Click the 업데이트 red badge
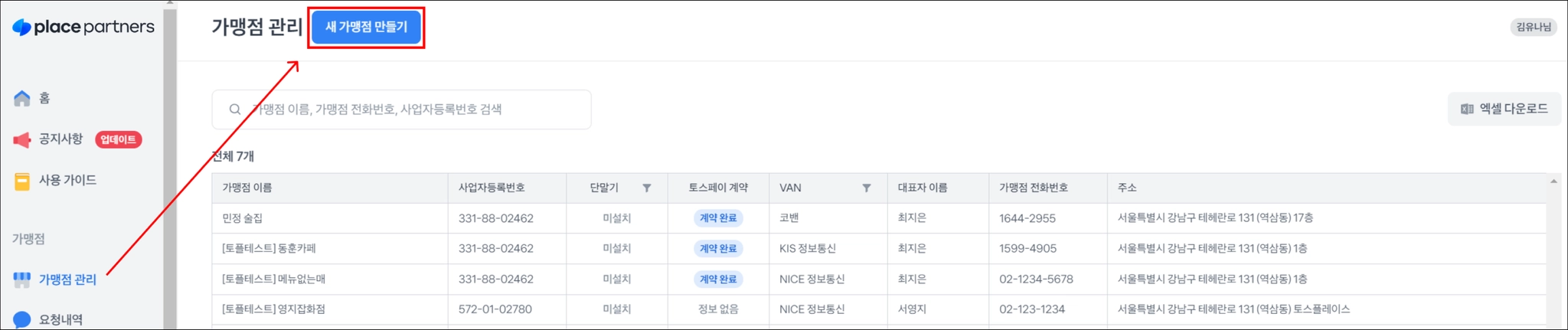 (118, 139)
